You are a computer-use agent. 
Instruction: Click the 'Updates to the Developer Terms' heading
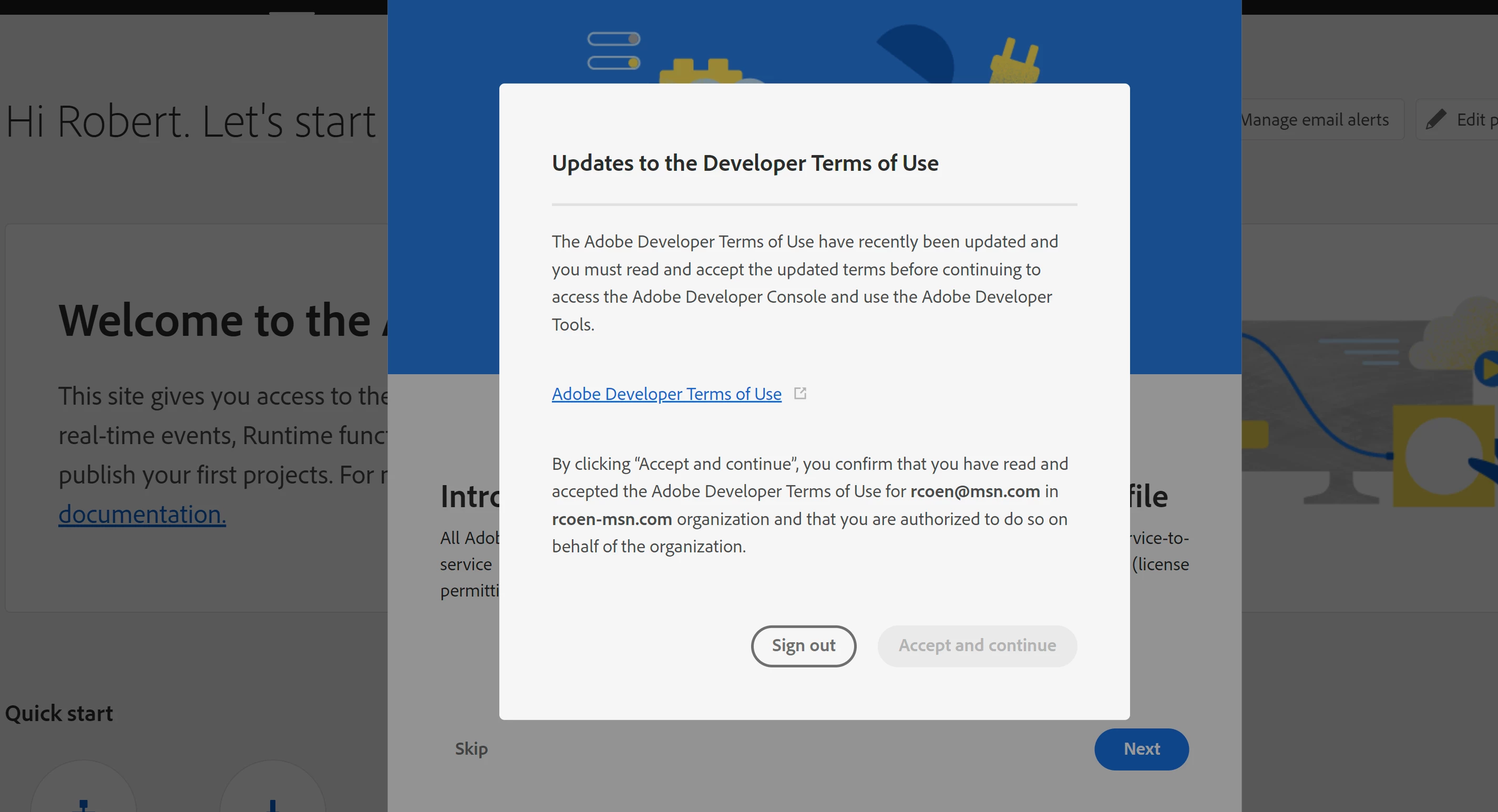pyautogui.click(x=744, y=163)
